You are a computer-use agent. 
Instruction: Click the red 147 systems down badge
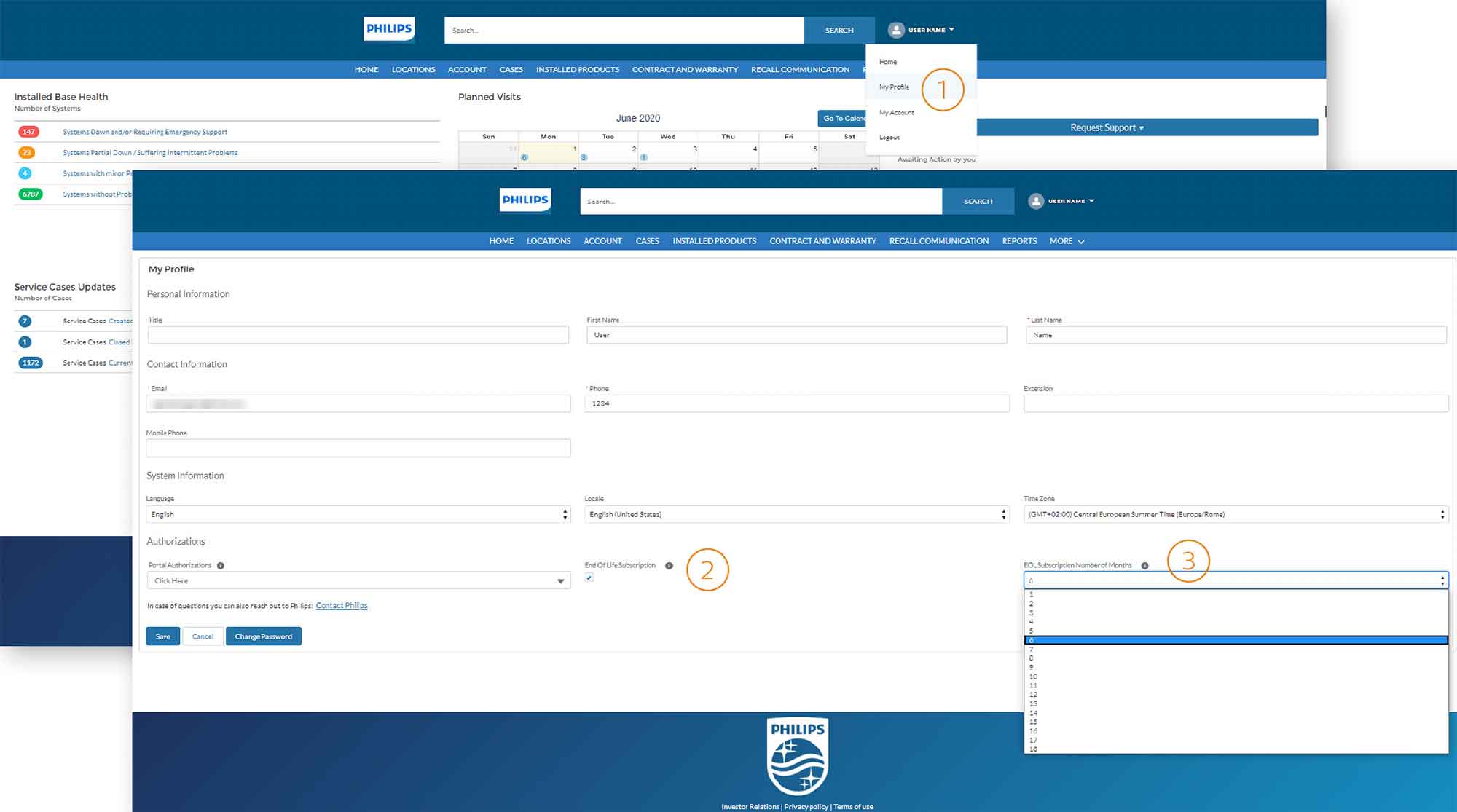pos(28,132)
